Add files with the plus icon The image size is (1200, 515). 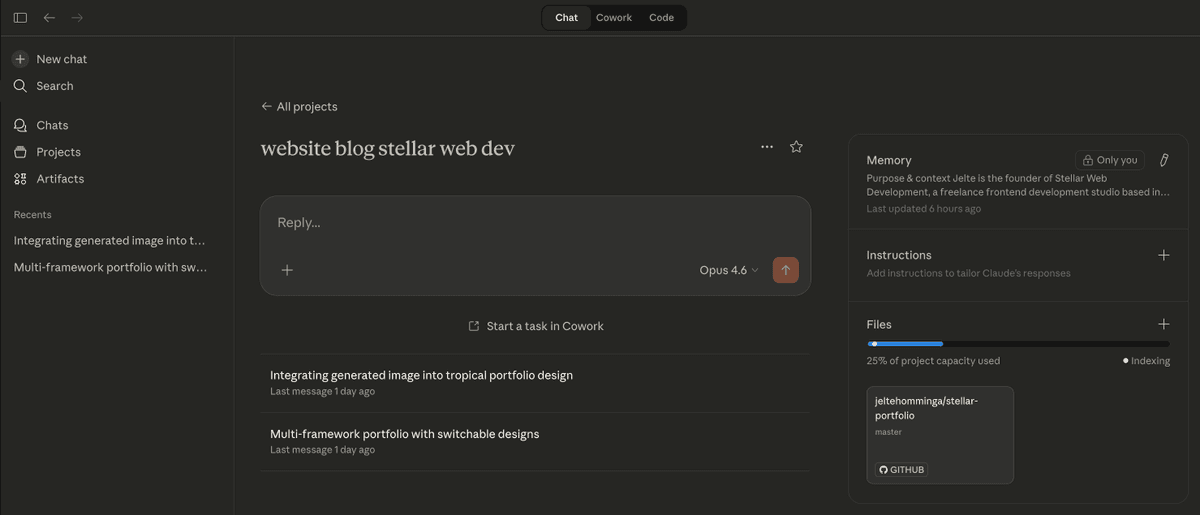click(x=1163, y=324)
